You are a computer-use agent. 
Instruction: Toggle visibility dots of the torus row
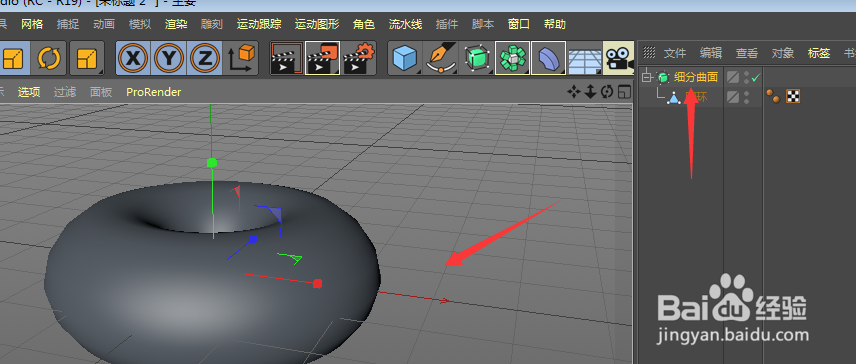click(746, 98)
